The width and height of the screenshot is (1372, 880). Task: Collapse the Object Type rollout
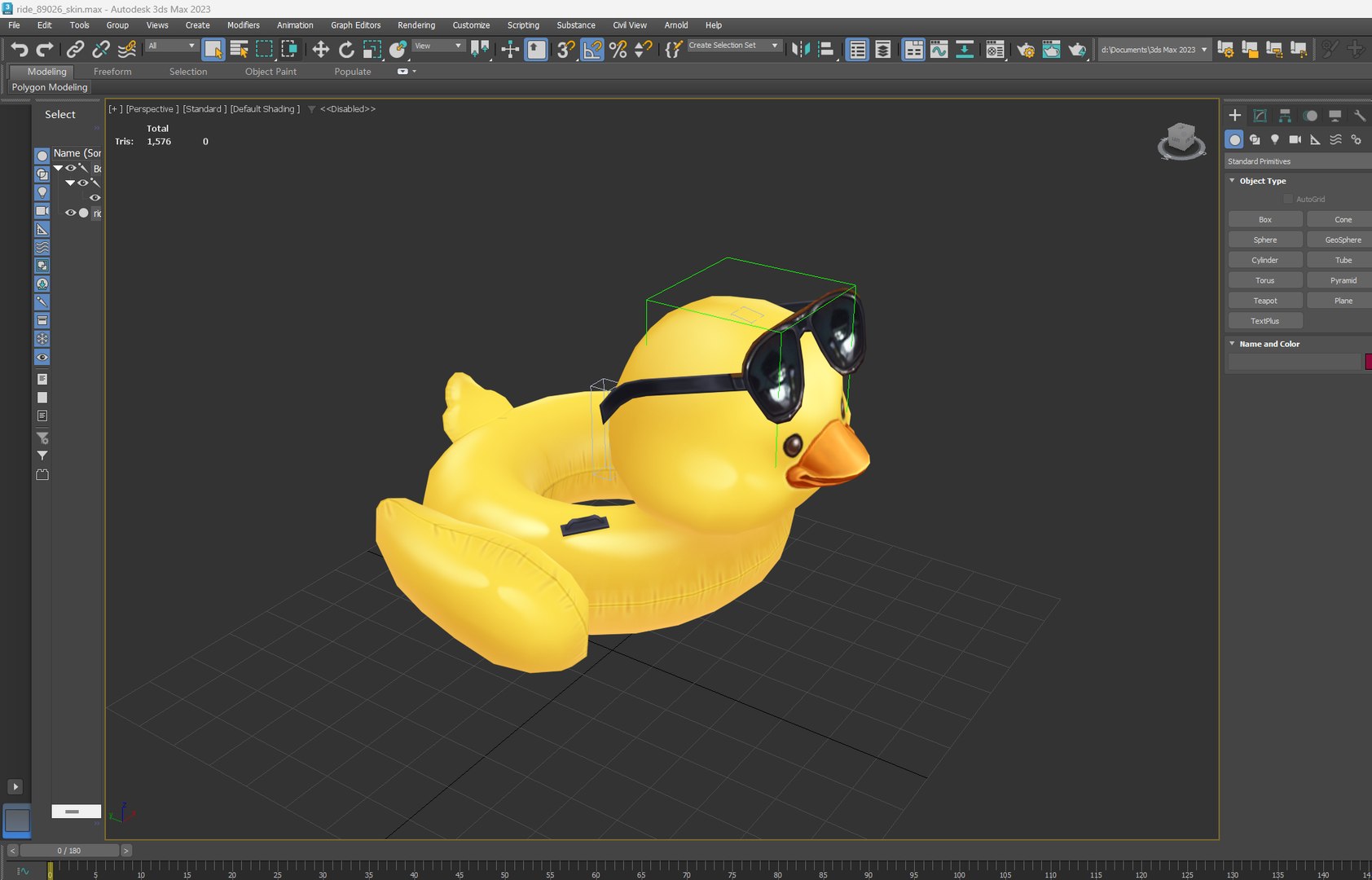1232,181
